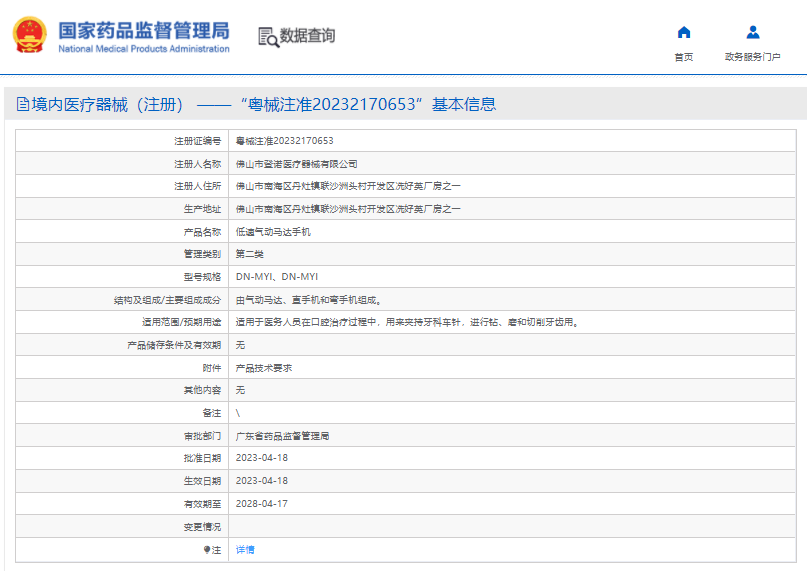Image resolution: width=807 pixels, height=571 pixels.
Task: Click the 适用范围 intended use description
Action: click(407, 322)
